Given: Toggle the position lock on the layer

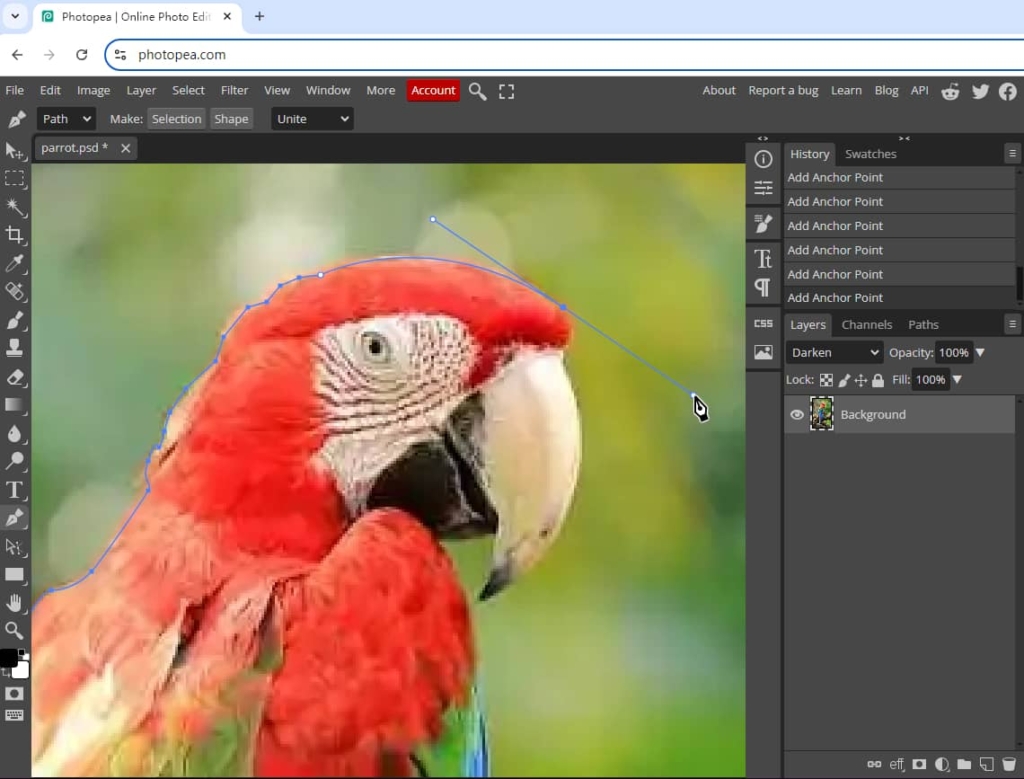Looking at the screenshot, I should pos(862,380).
